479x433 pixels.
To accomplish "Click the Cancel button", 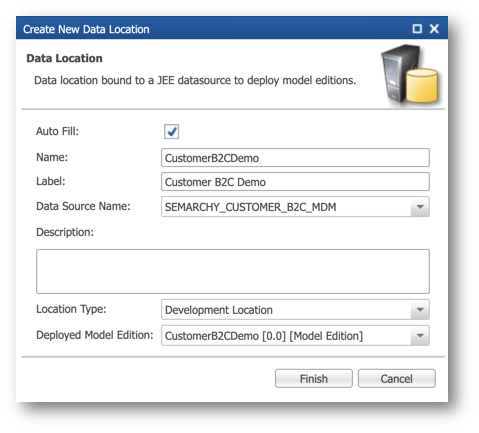I will point(397,378).
